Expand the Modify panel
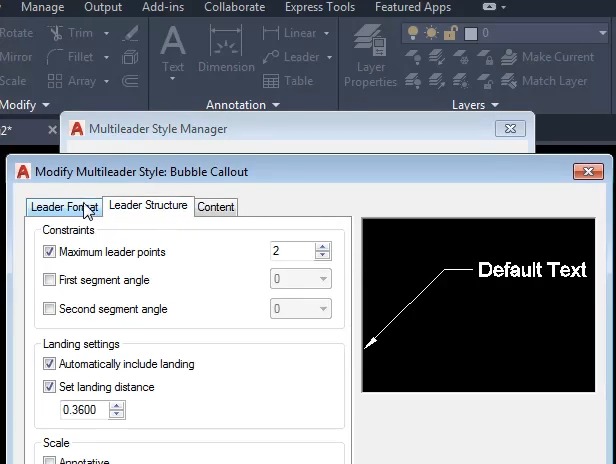This screenshot has height=464, width=616. 25,105
